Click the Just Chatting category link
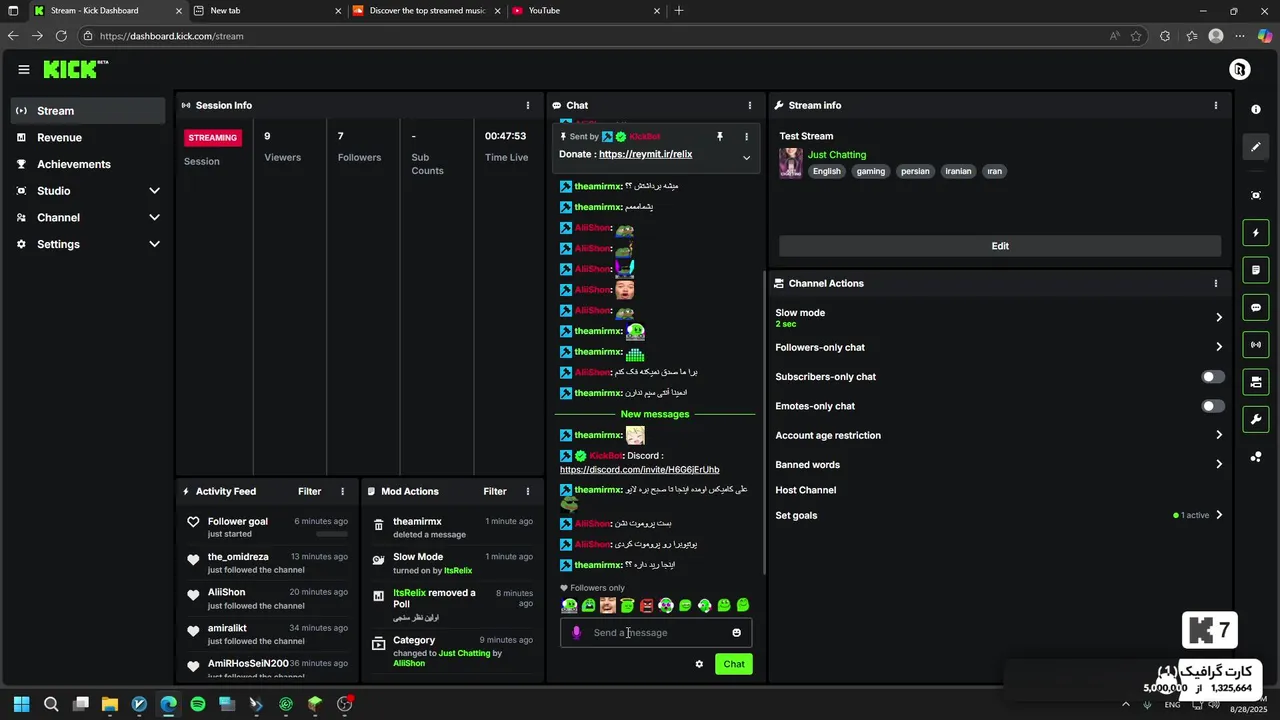1280x720 pixels. click(x=837, y=155)
